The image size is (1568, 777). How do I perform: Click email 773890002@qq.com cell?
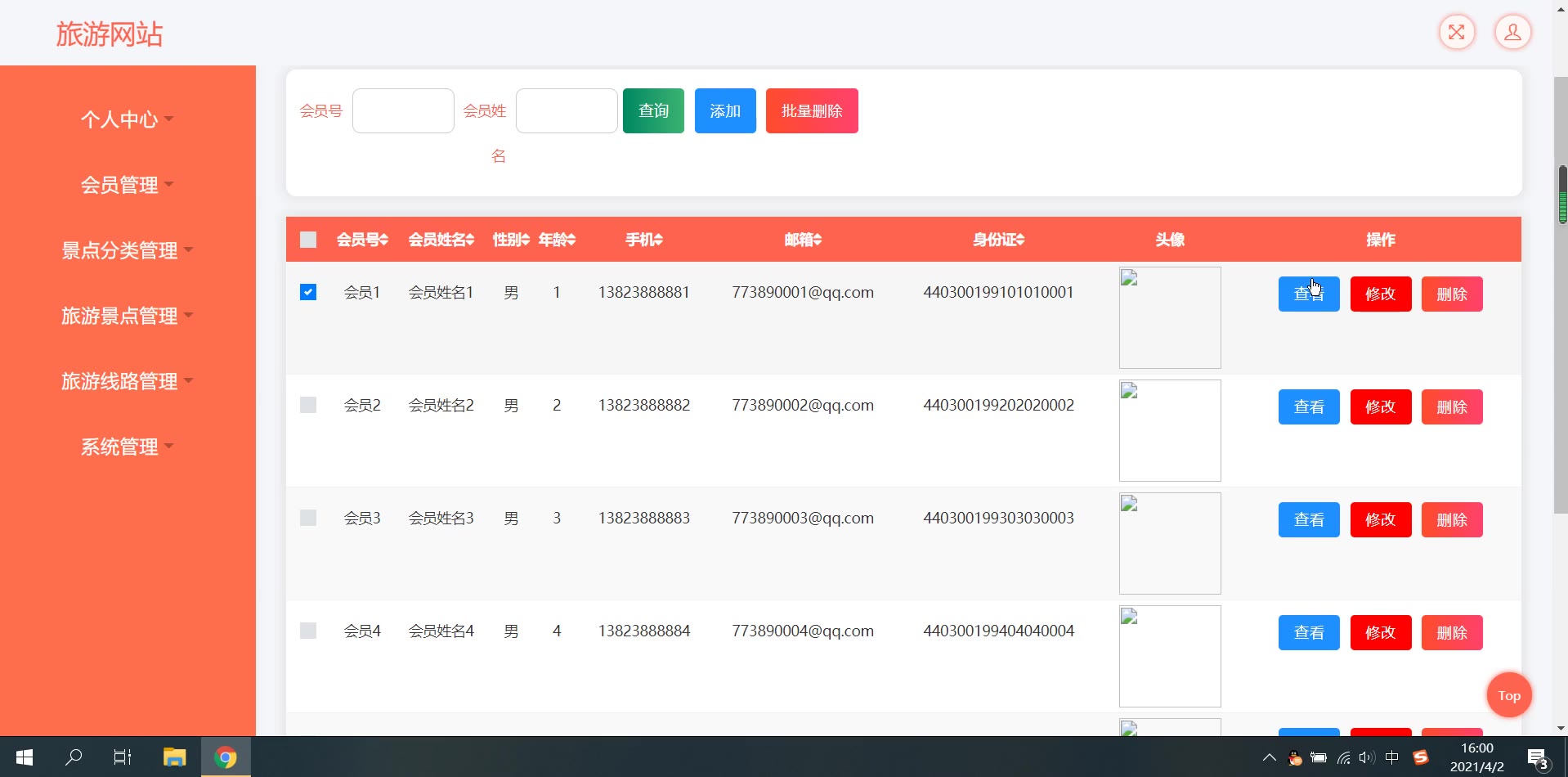803,405
